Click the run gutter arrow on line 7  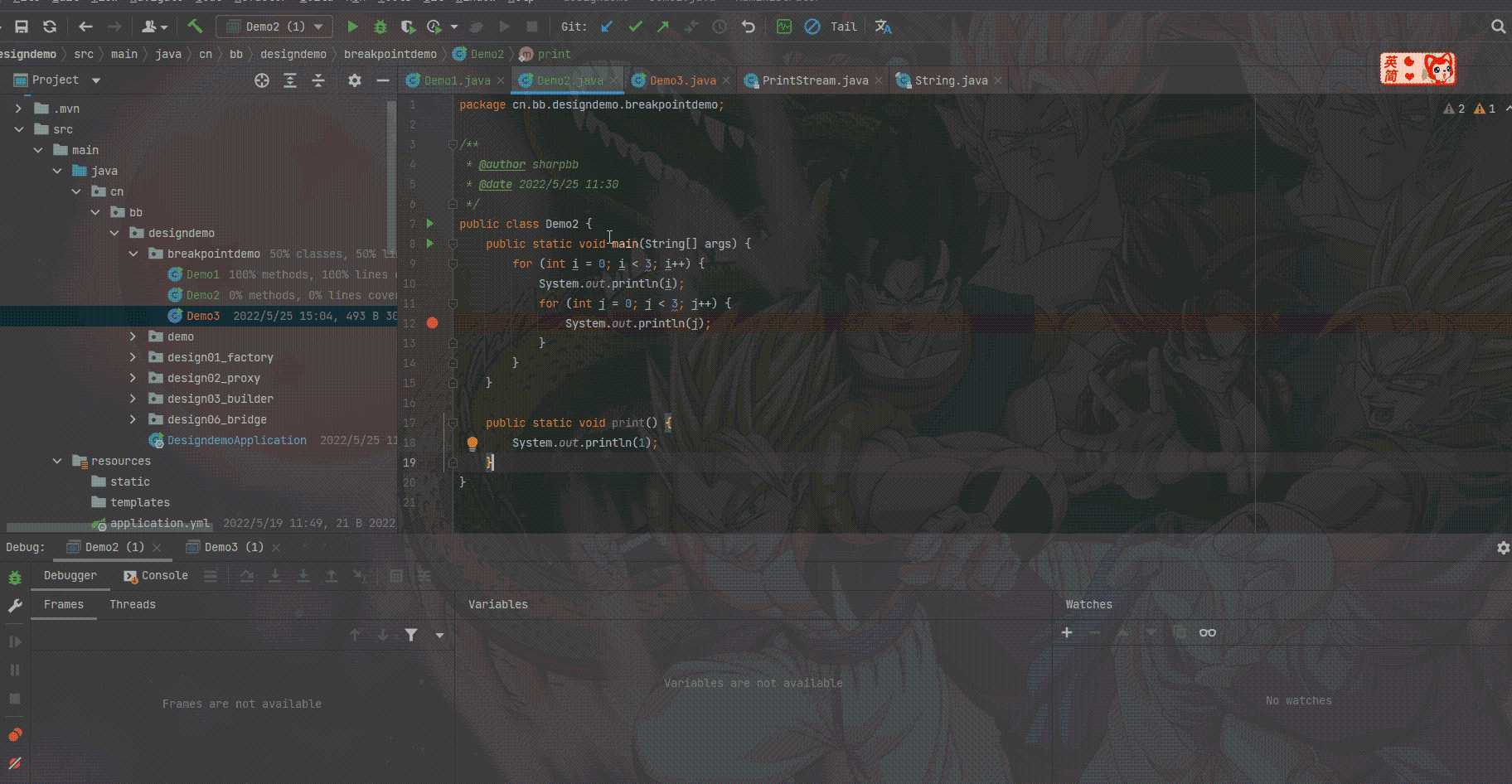(x=429, y=224)
